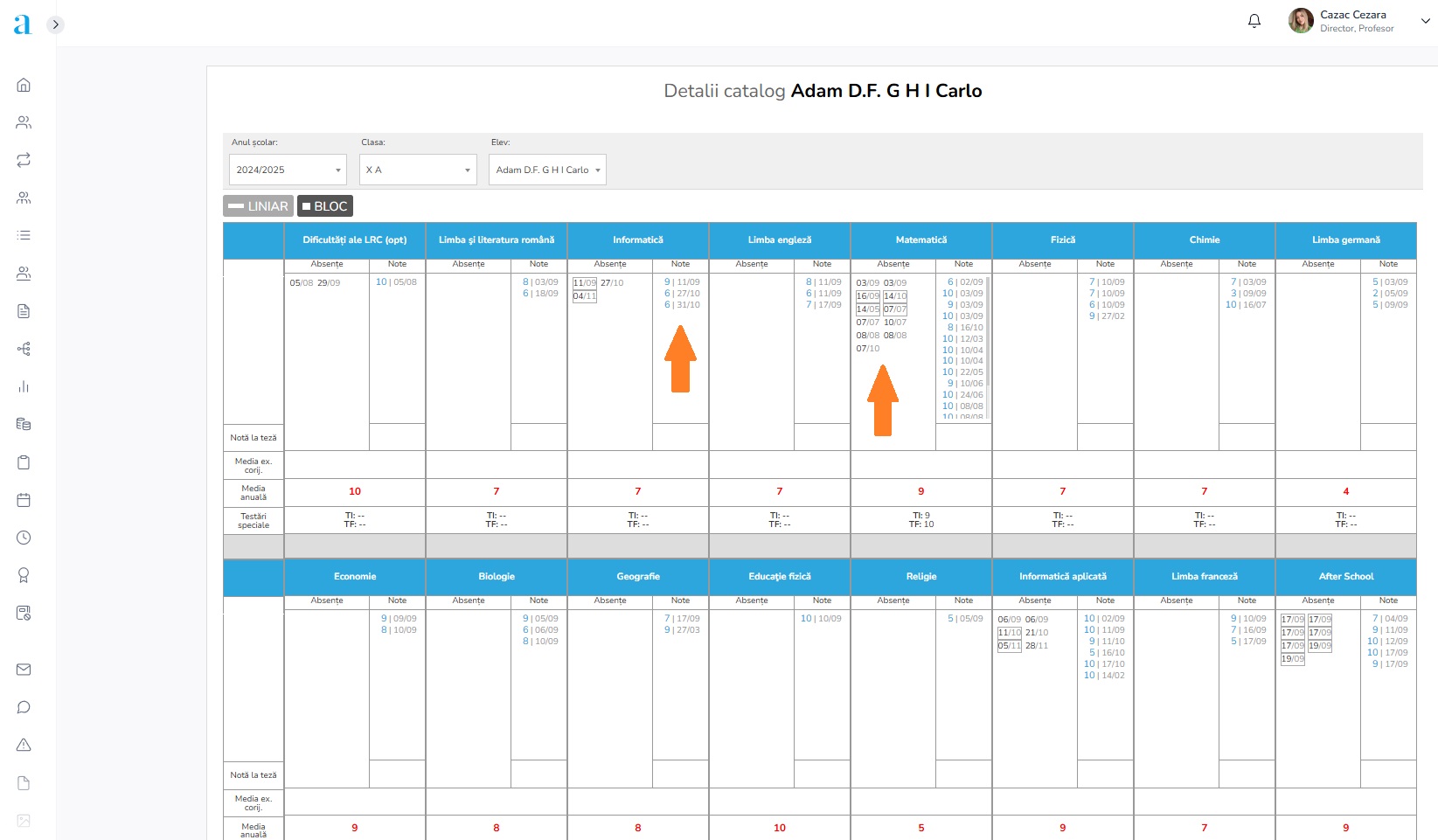
Task: Open the mail envelope icon
Action: point(24,670)
